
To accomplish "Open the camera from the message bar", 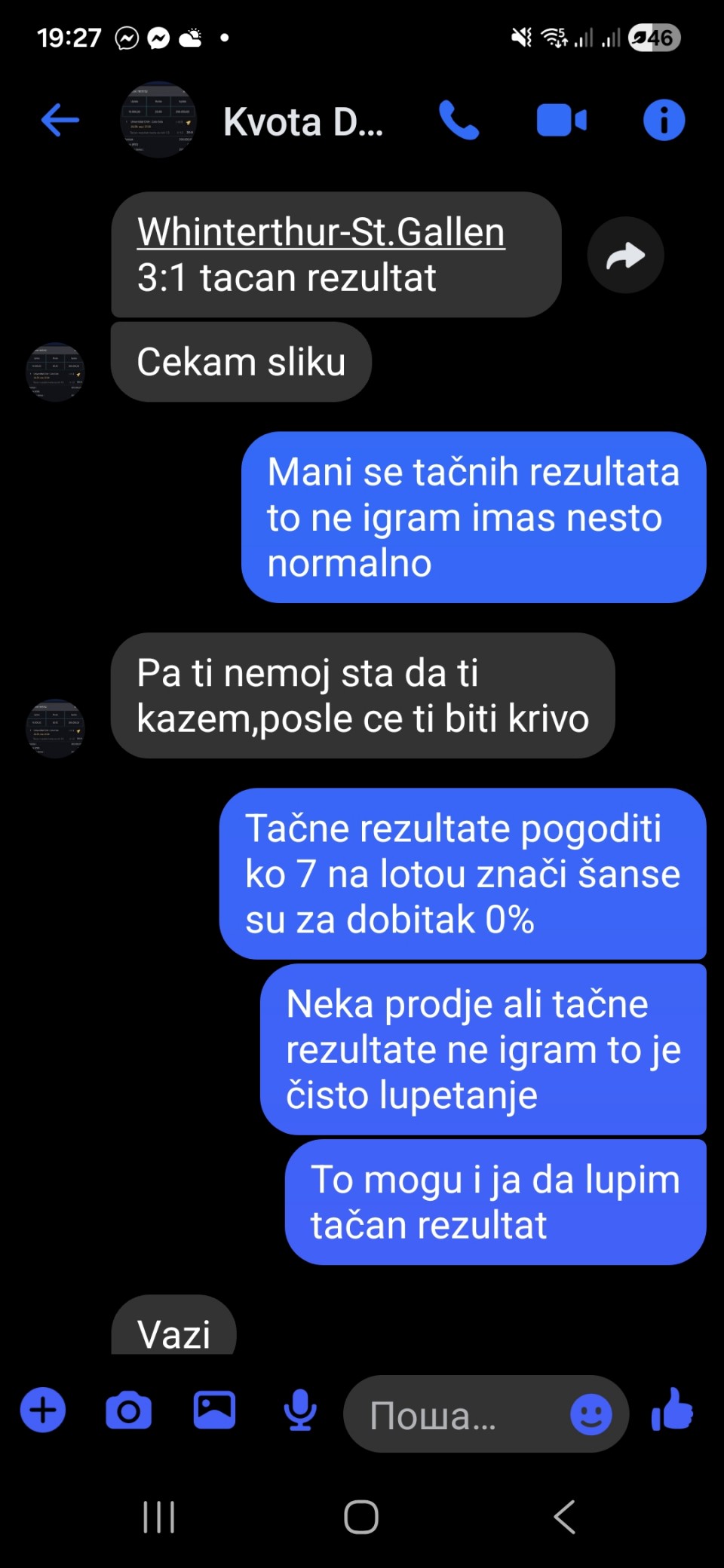I will [128, 1410].
